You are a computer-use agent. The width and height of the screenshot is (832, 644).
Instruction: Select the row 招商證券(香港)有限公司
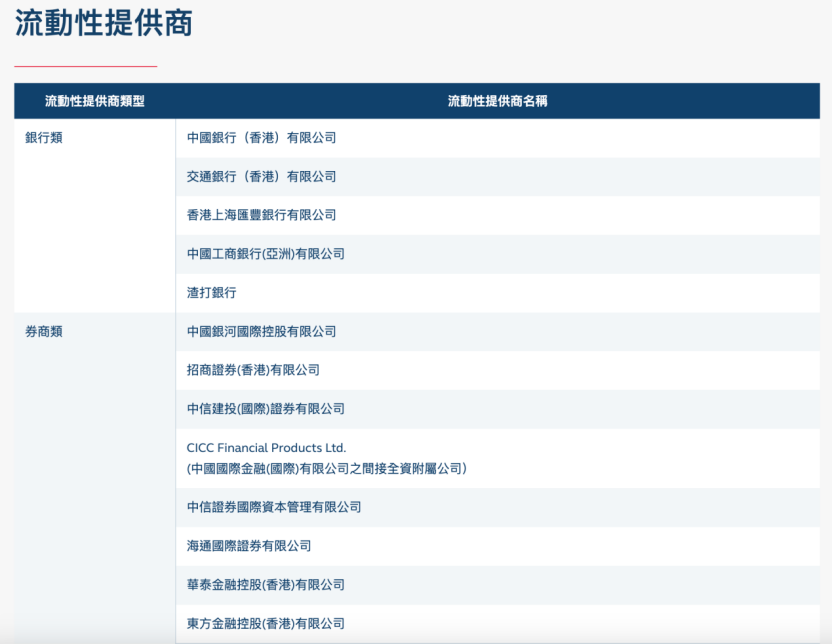click(498, 370)
